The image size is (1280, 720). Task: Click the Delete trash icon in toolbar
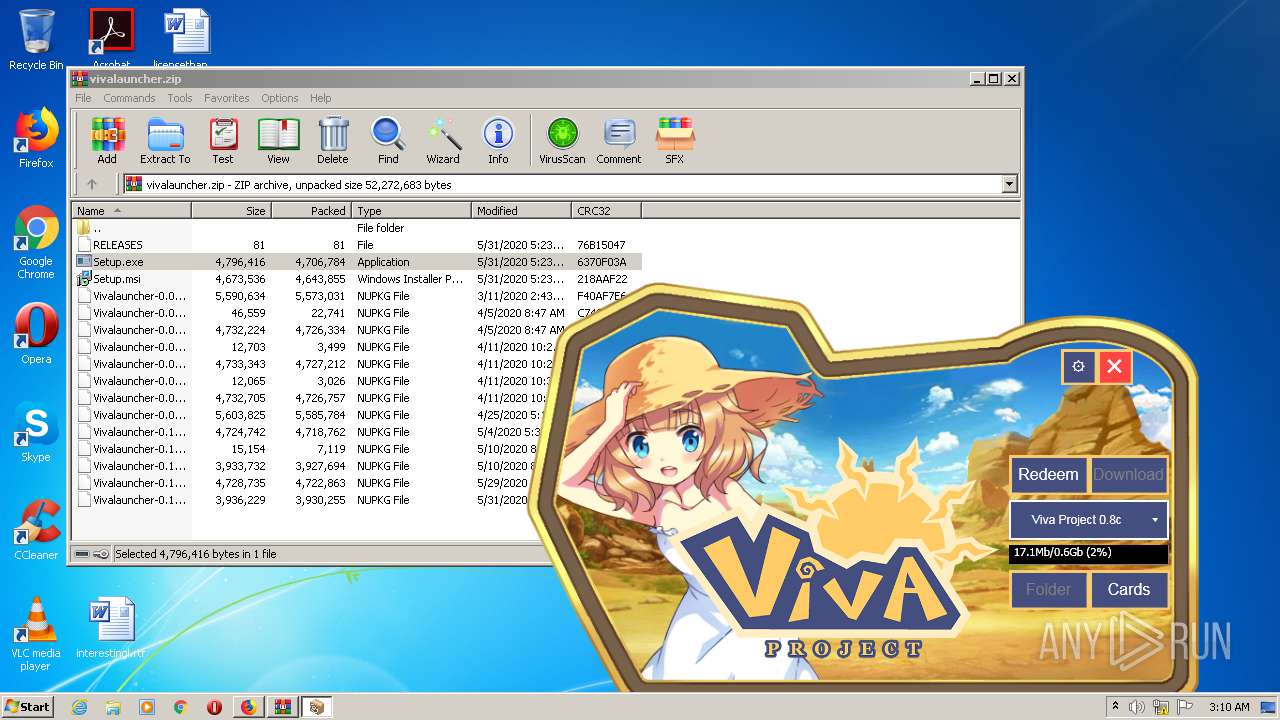coord(333,140)
